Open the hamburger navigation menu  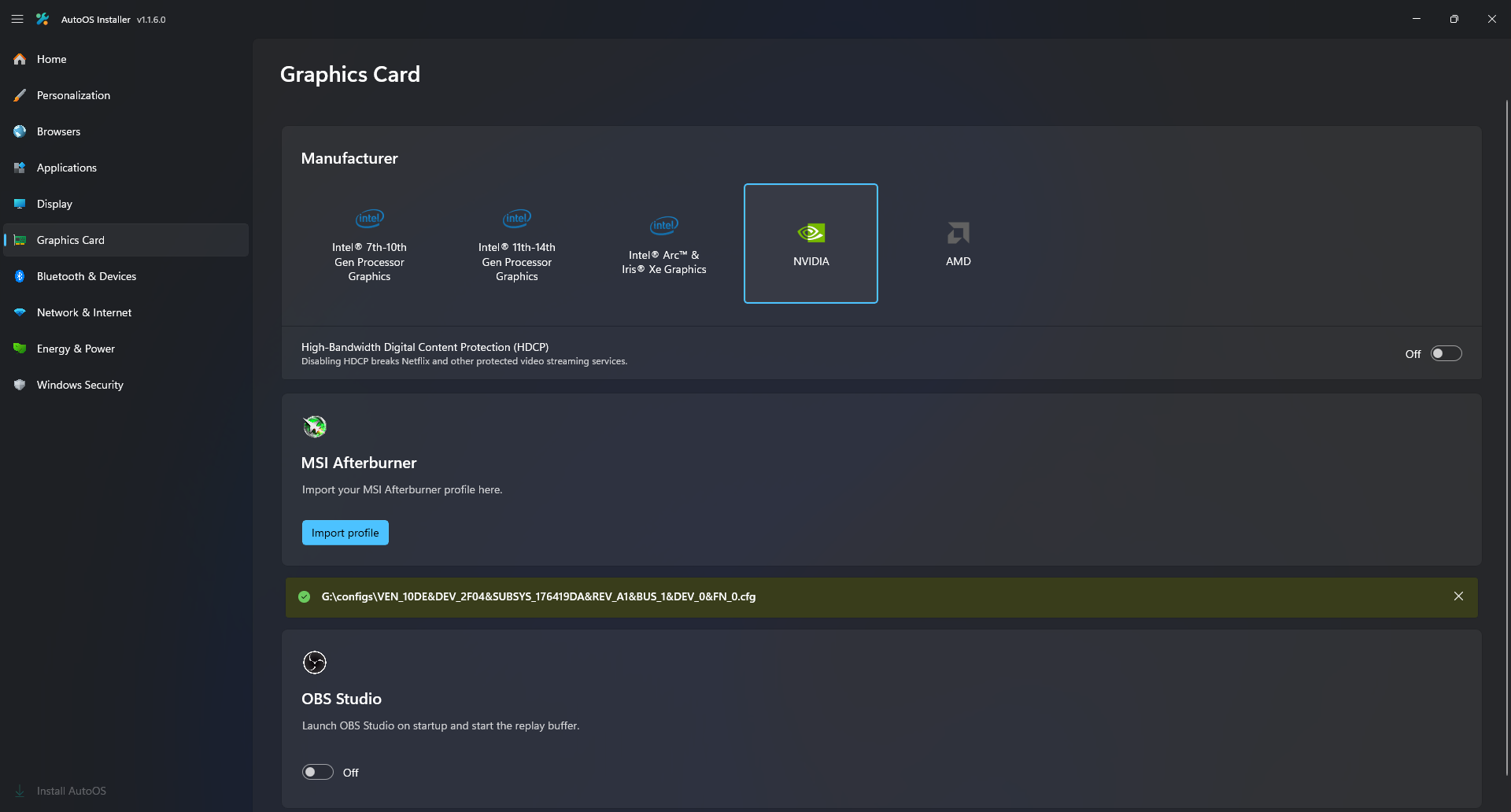pyautogui.click(x=17, y=19)
